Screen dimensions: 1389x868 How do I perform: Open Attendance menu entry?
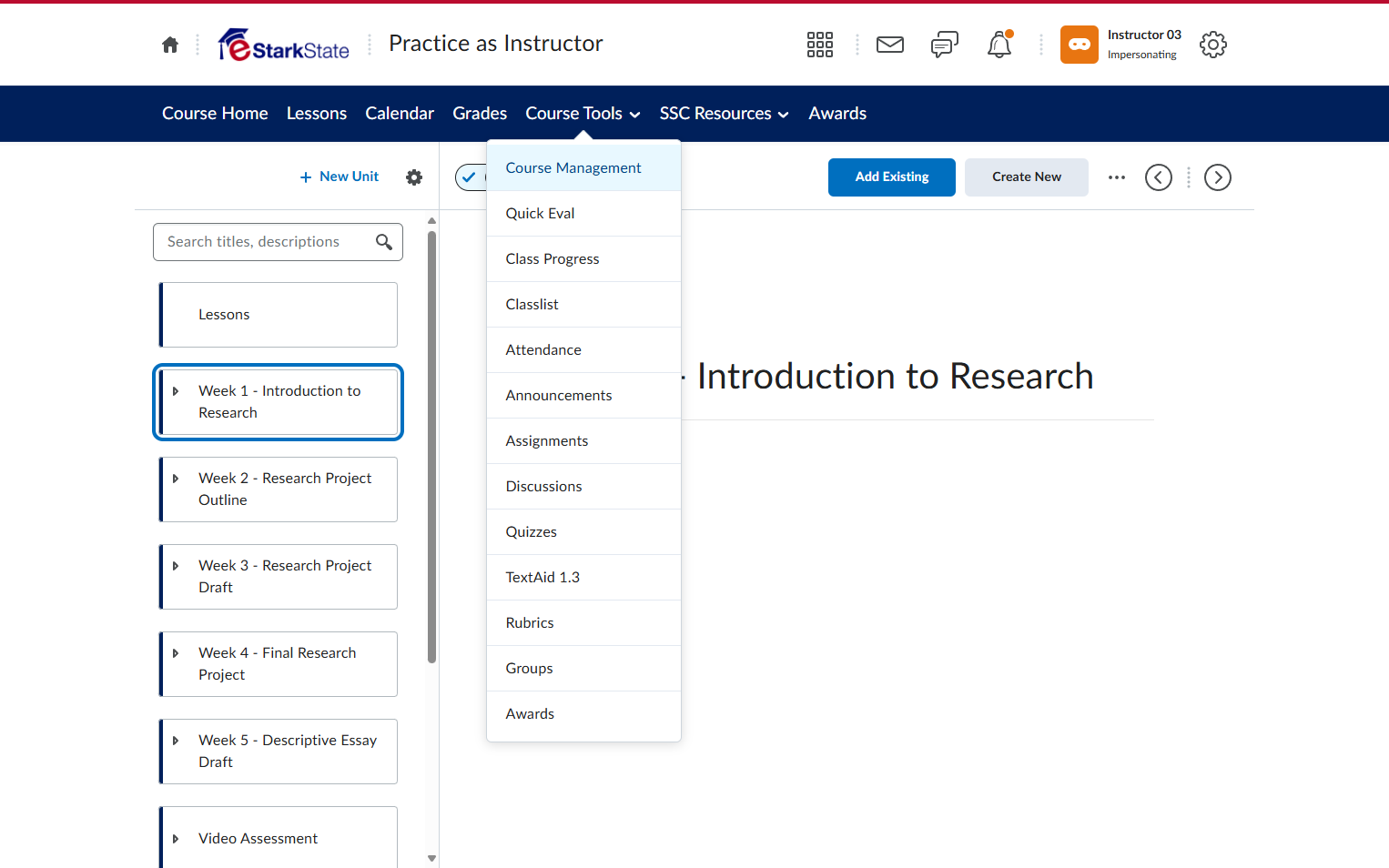(x=583, y=350)
